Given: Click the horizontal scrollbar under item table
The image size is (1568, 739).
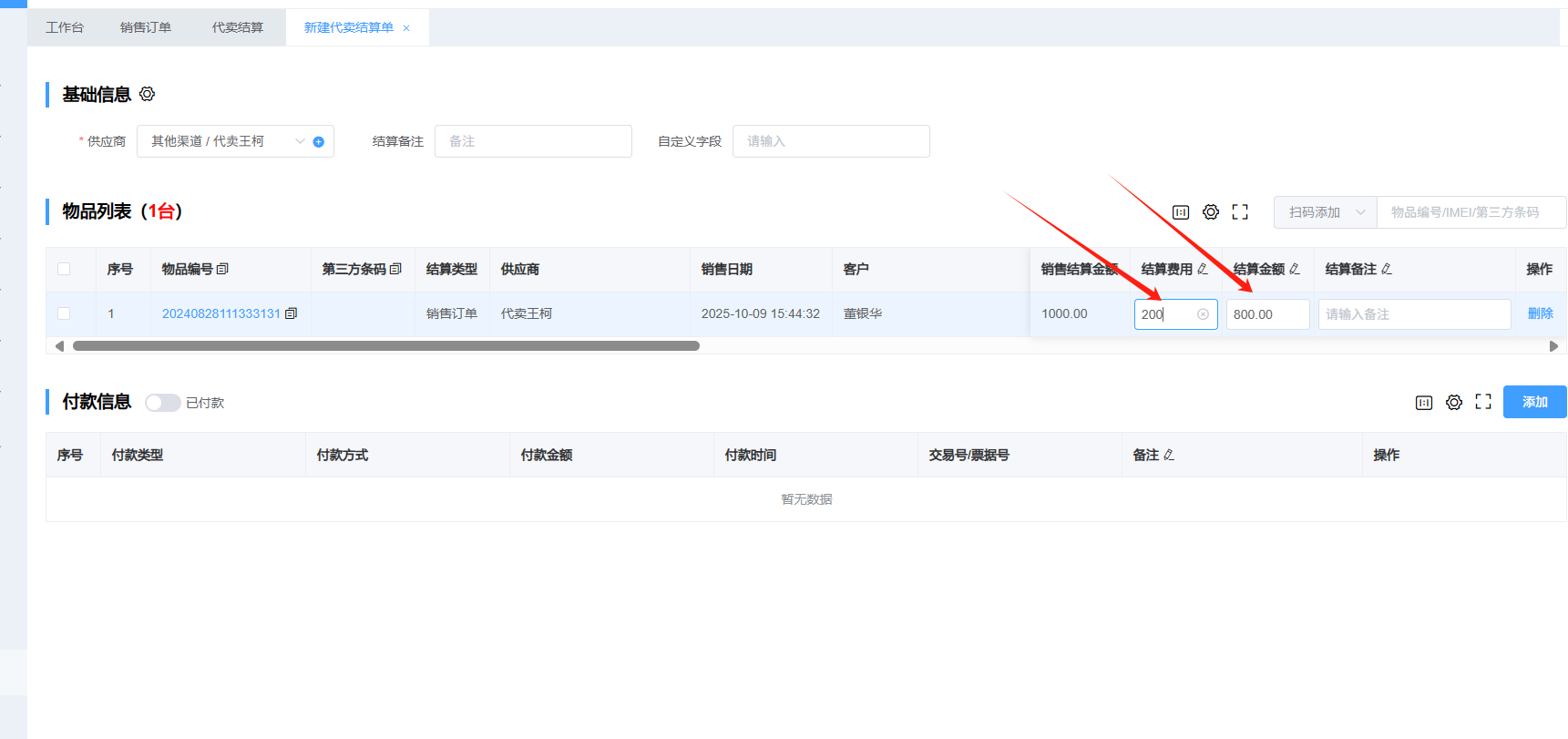Looking at the screenshot, I should coord(386,346).
